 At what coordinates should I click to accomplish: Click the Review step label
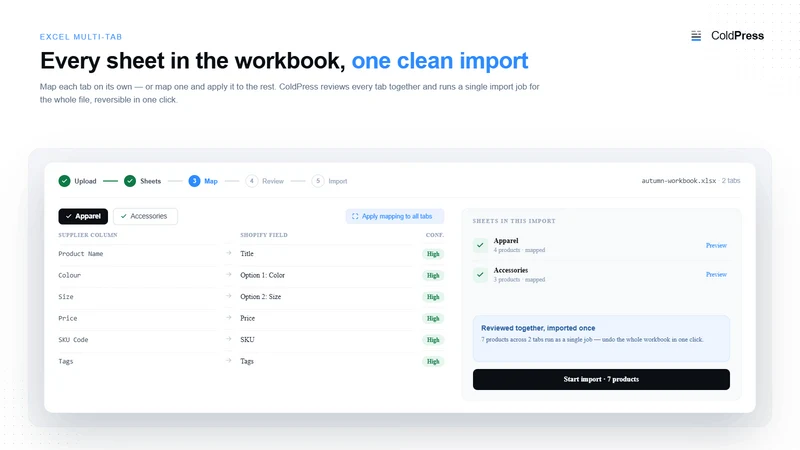click(x=273, y=181)
